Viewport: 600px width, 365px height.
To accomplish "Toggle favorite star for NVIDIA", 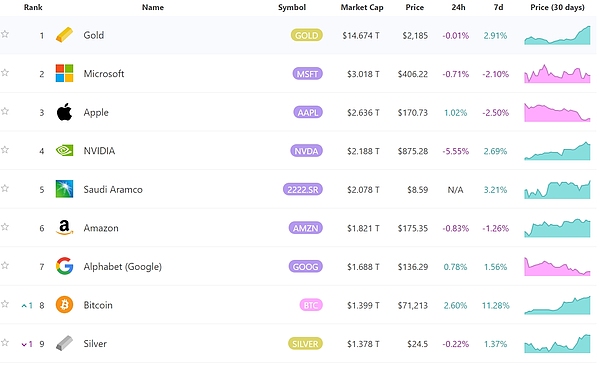I will click(x=5, y=150).
